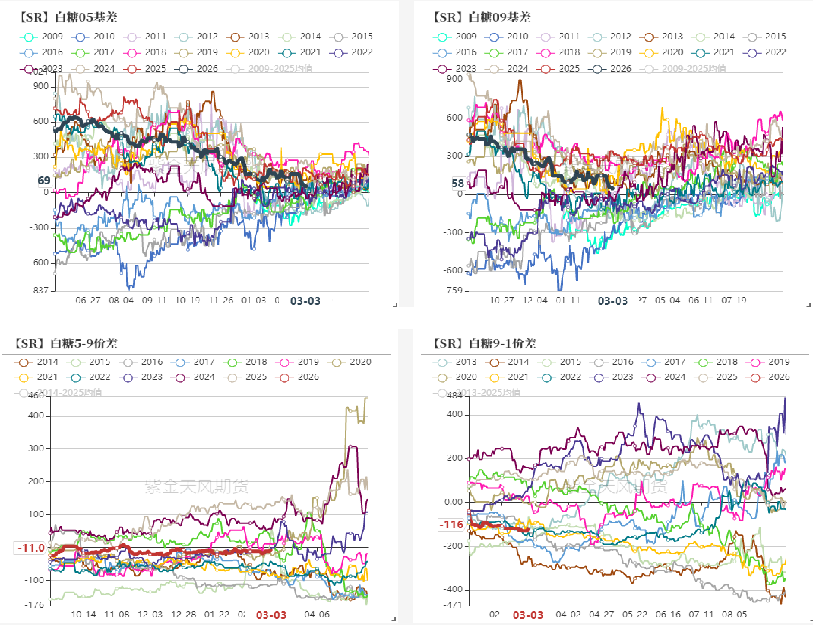The width and height of the screenshot is (813, 625).
Task: Click the 2010 legend marker in 白糖09基差 chart
Action: pos(492,35)
